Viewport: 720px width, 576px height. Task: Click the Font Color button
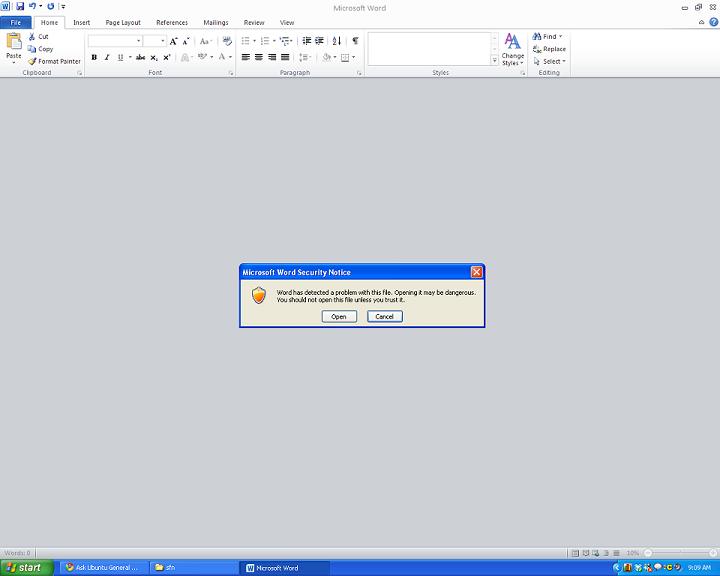point(222,57)
